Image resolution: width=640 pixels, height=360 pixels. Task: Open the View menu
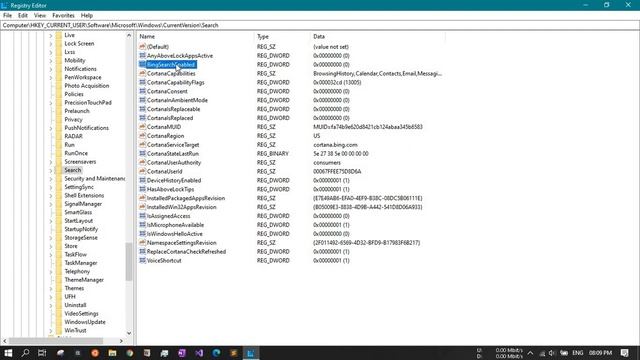pyautogui.click(x=40, y=16)
